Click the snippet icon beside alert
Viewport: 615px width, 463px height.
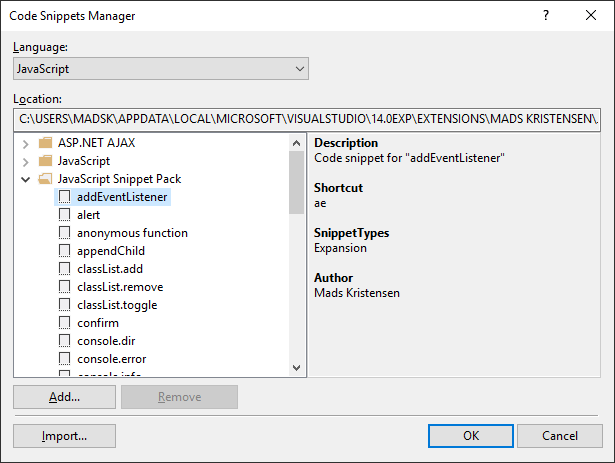click(65, 215)
